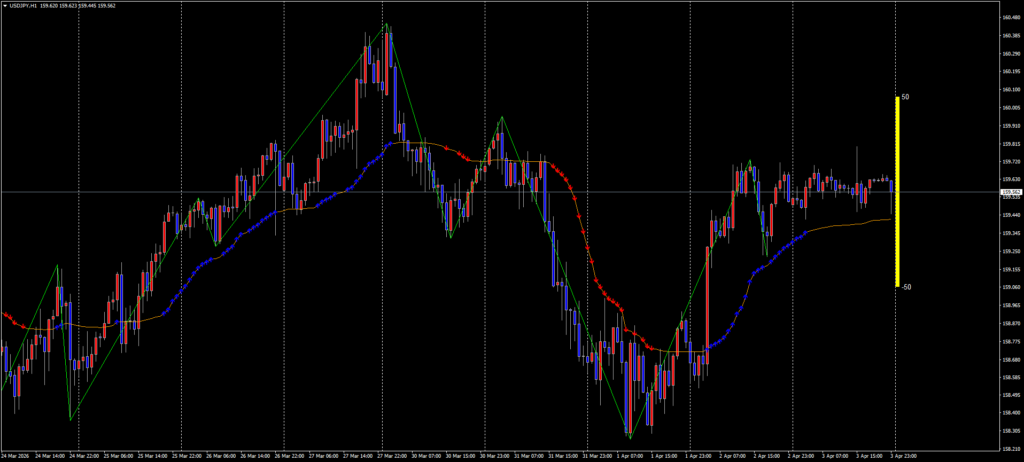
Task: Click the 24 Mar 2026 date label
Action: (15, 455)
